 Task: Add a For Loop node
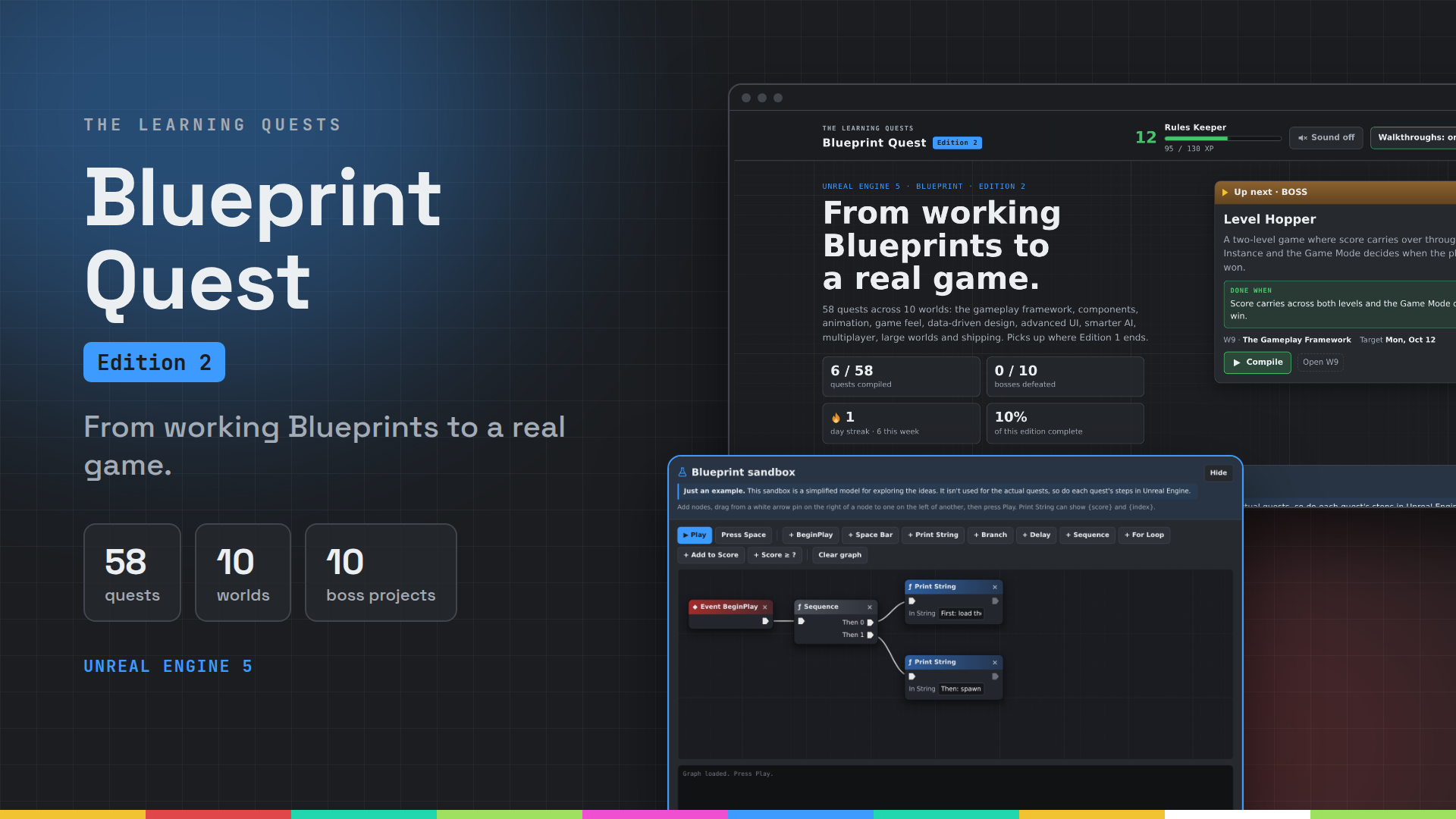(1144, 535)
